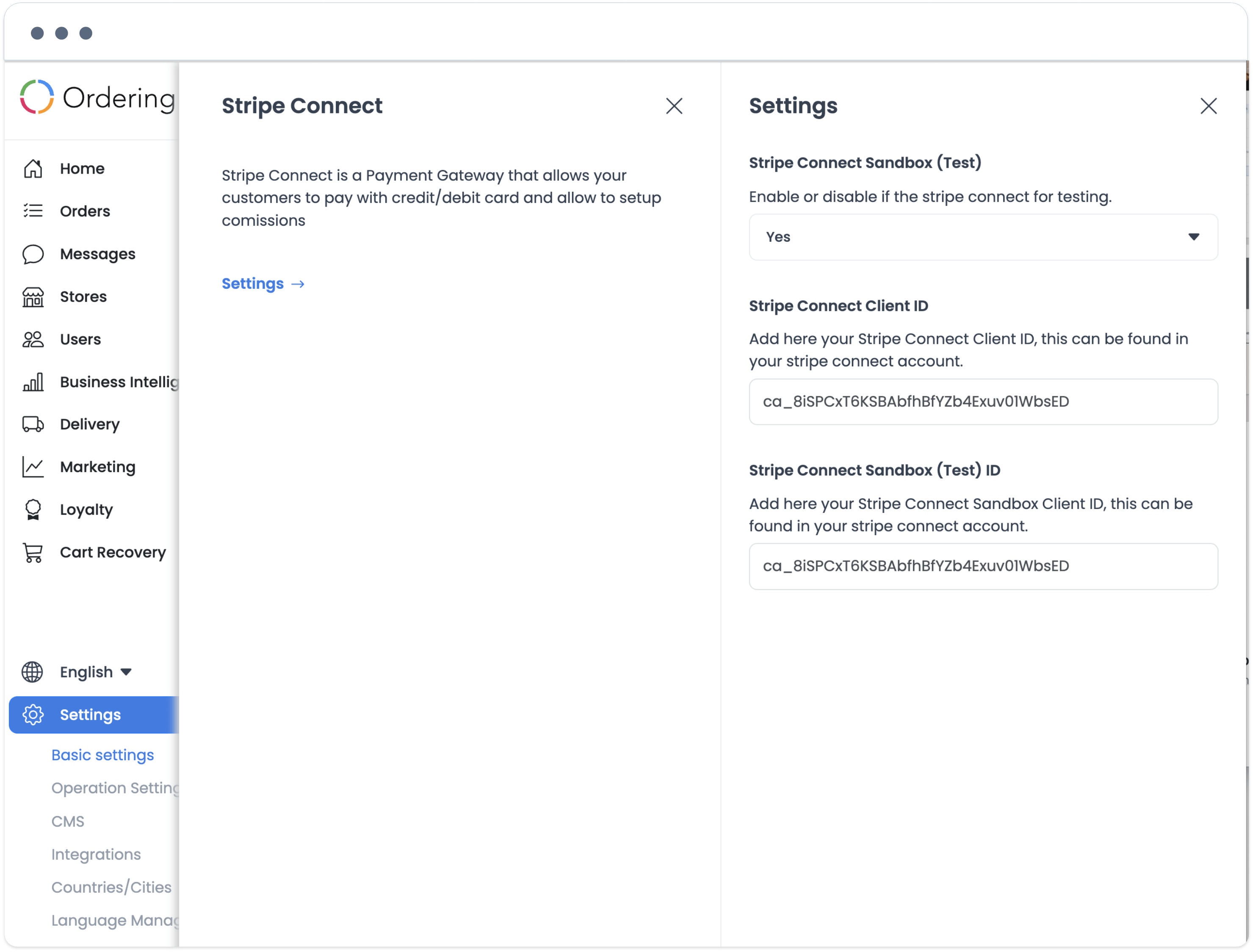Click the Ordering logo
Image resolution: width=1253 pixels, height=952 pixels.
97,97
